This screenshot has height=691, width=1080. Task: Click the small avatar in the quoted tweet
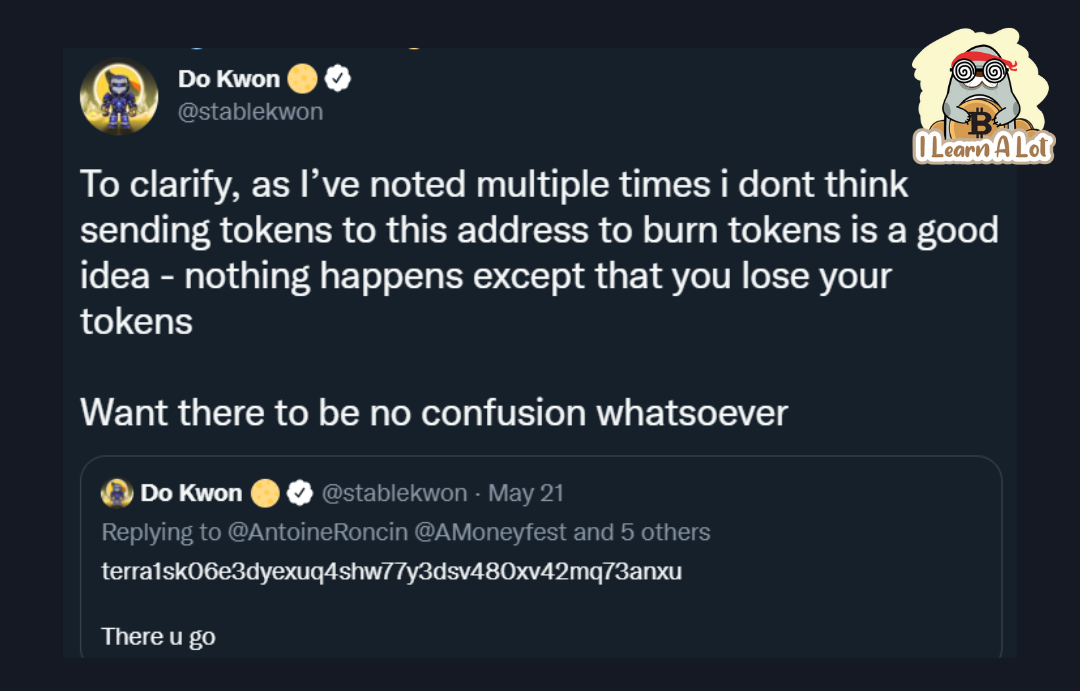point(117,492)
